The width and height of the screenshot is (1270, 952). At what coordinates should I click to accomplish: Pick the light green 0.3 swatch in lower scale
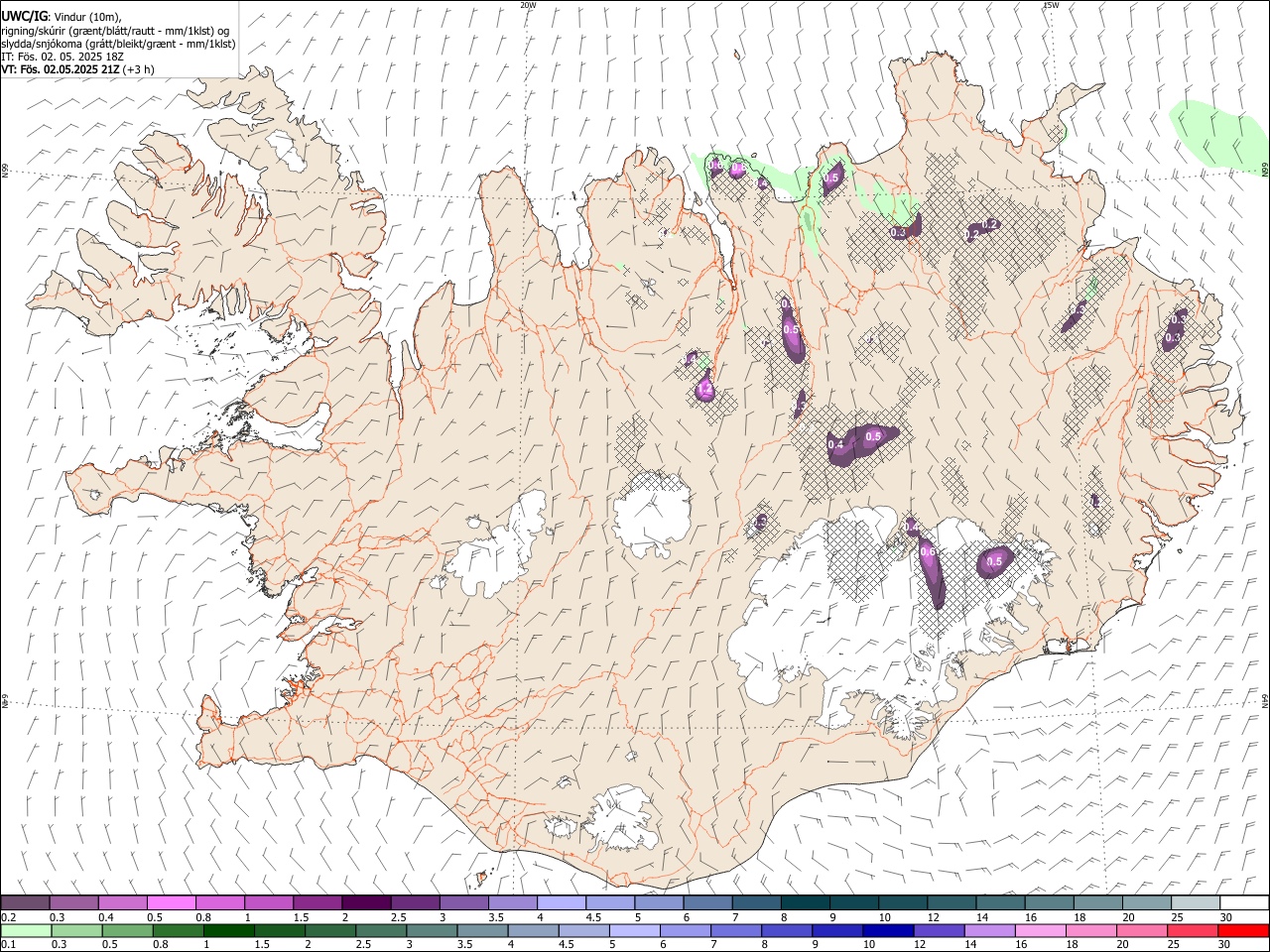[77, 930]
